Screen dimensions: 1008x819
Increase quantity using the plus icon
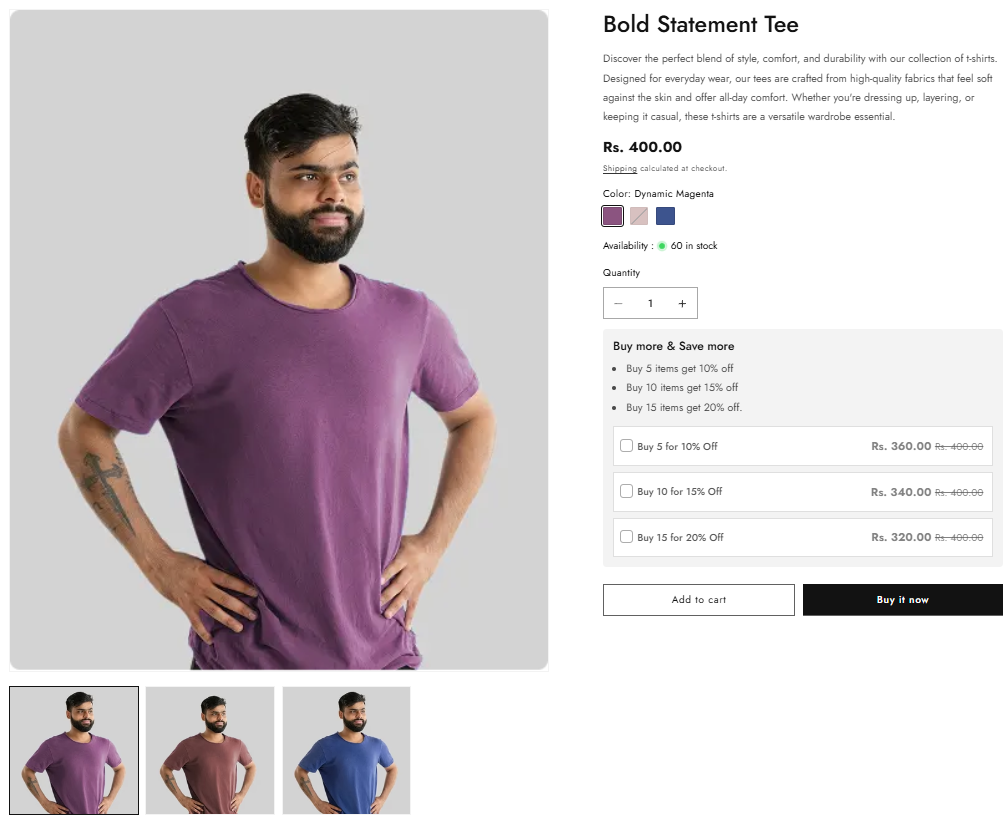pyautogui.click(x=682, y=302)
